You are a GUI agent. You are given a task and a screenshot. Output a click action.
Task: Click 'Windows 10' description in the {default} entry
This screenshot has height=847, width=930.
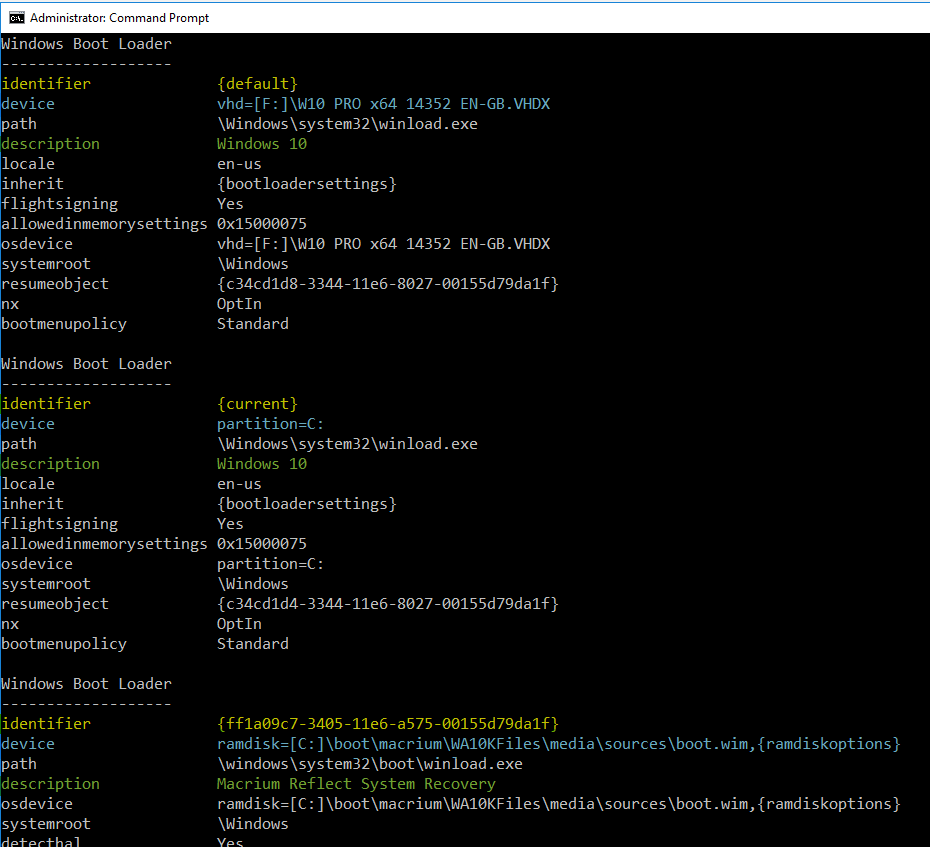coord(262,144)
